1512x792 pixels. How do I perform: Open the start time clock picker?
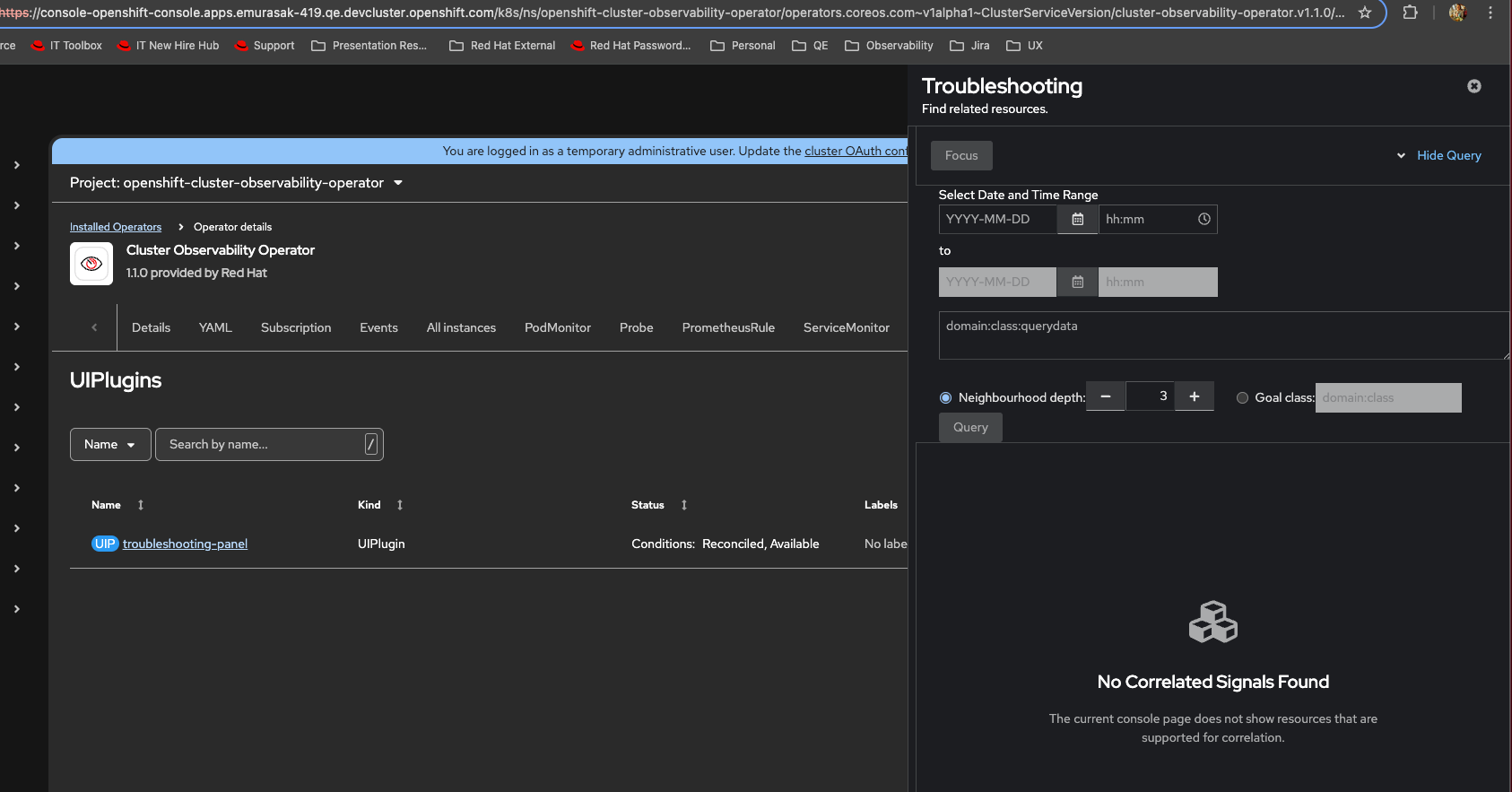point(1204,220)
